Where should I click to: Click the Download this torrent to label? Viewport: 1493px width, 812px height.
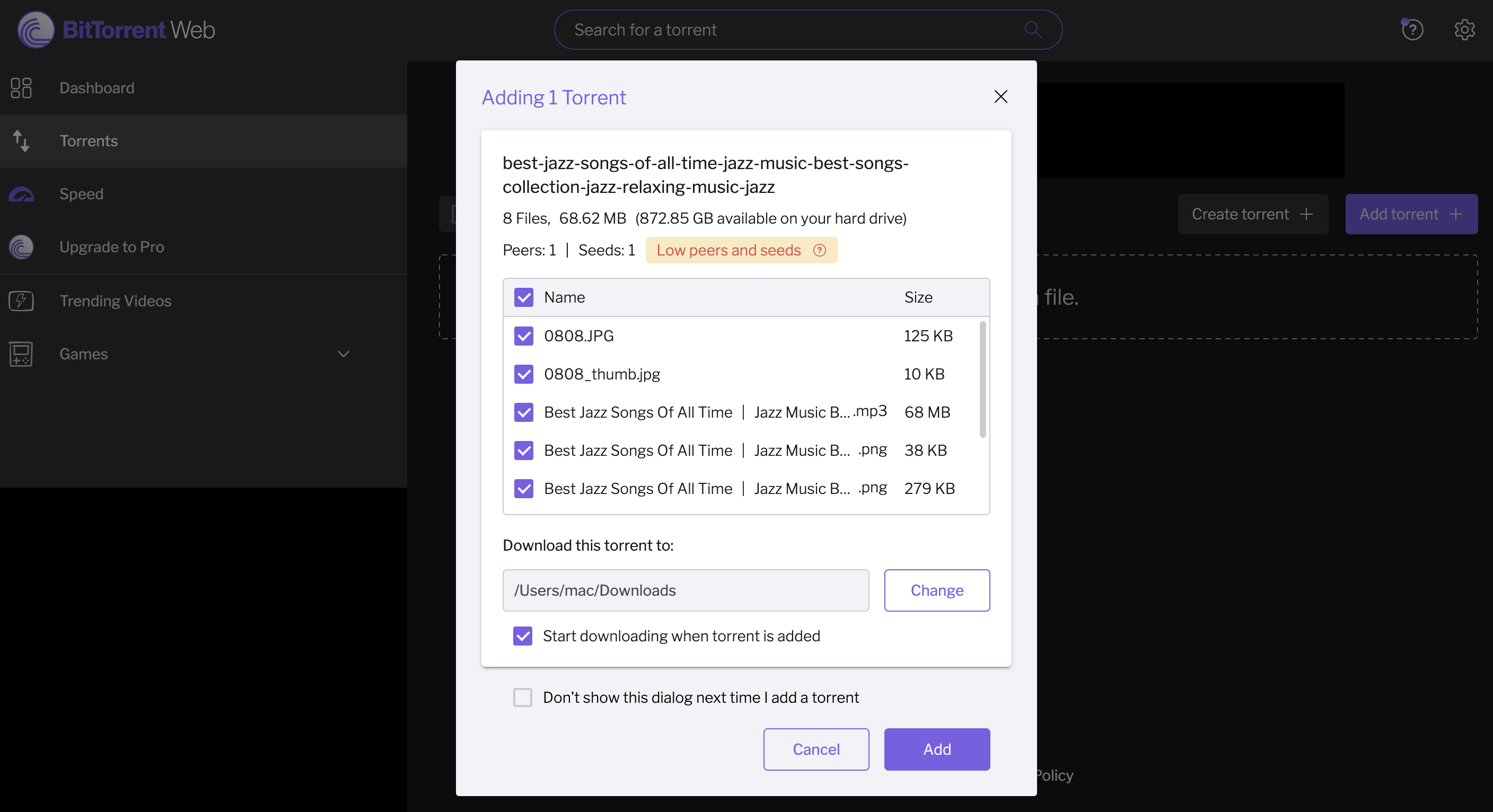[587, 545]
